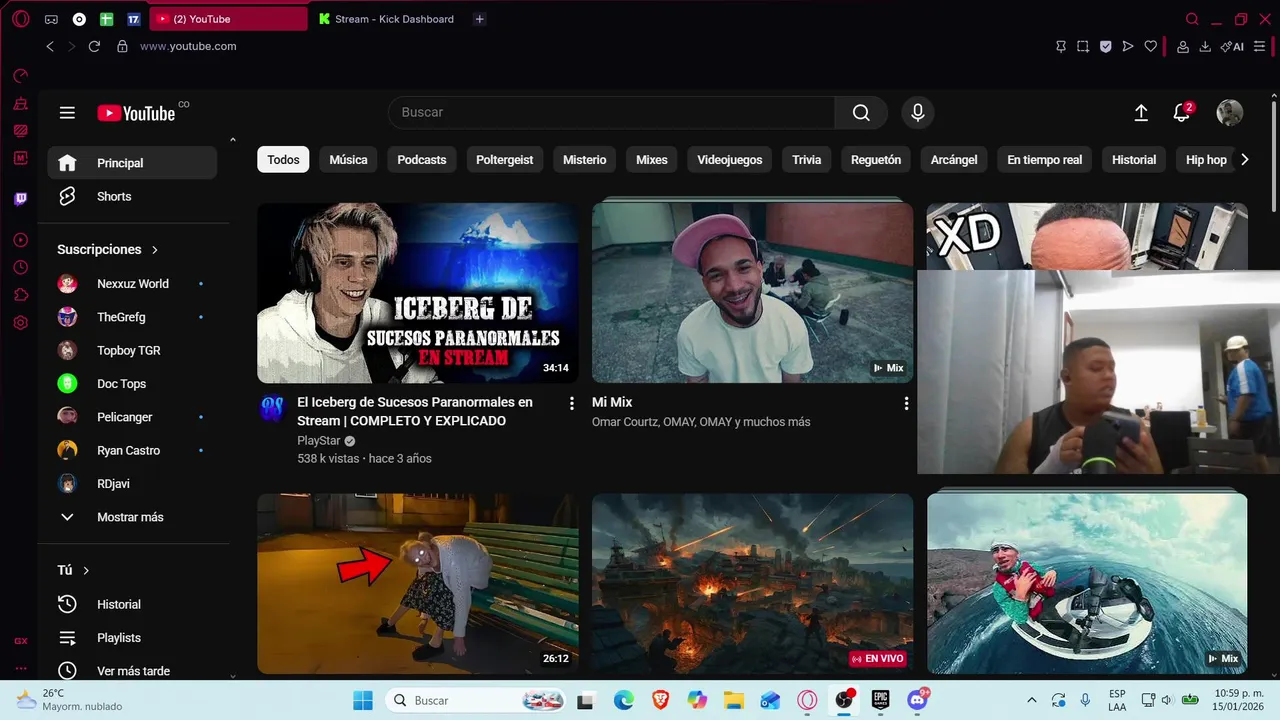Open the Aria AI assistant

(1232, 46)
